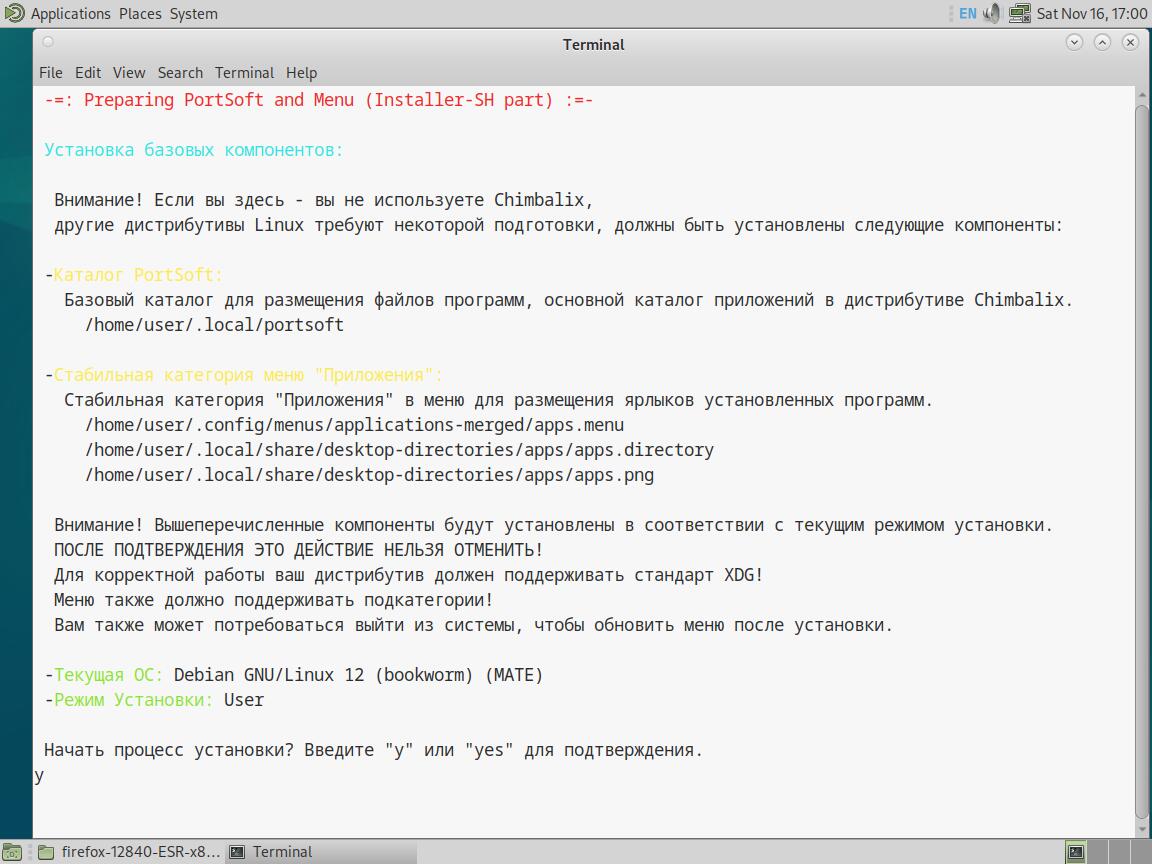Open the Terminal menu in the menu bar

click(x=244, y=73)
